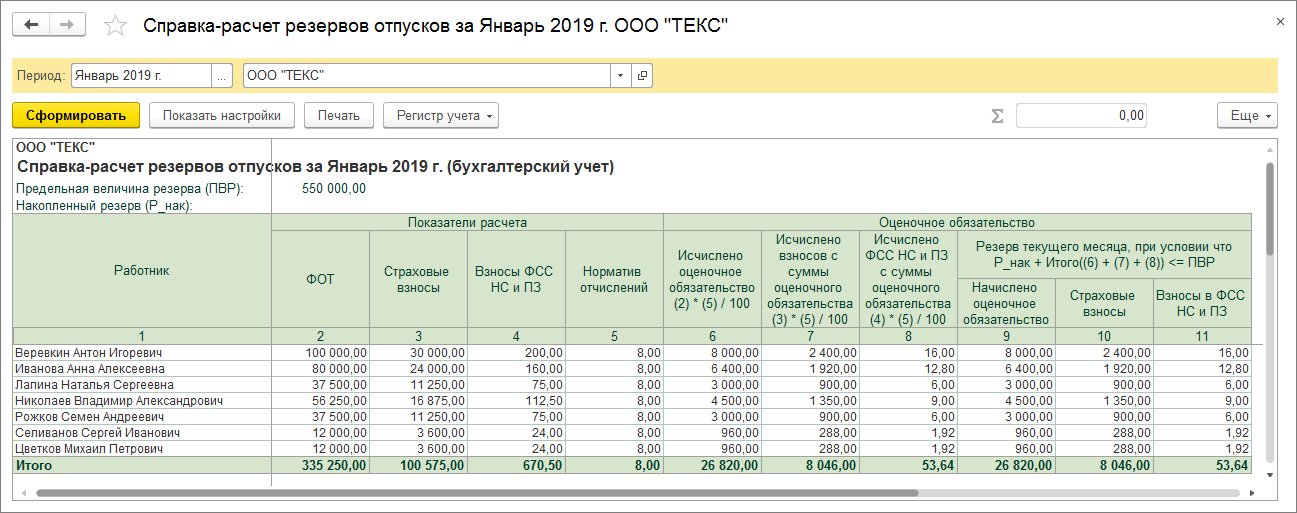Click the 550 000,00 reserve limit value
The width and height of the screenshot is (1297, 513).
click(333, 188)
